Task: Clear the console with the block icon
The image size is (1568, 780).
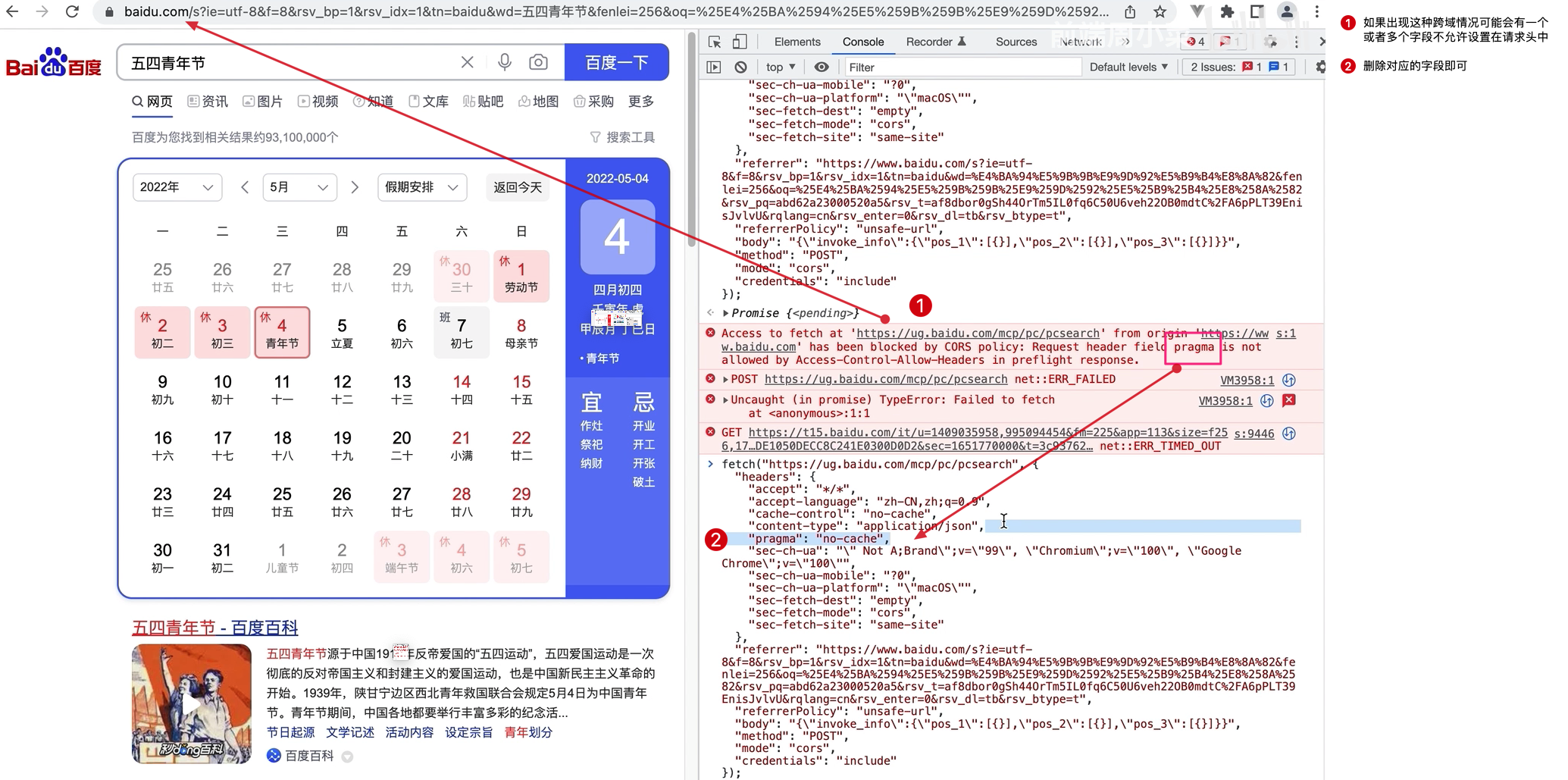Action: point(740,67)
